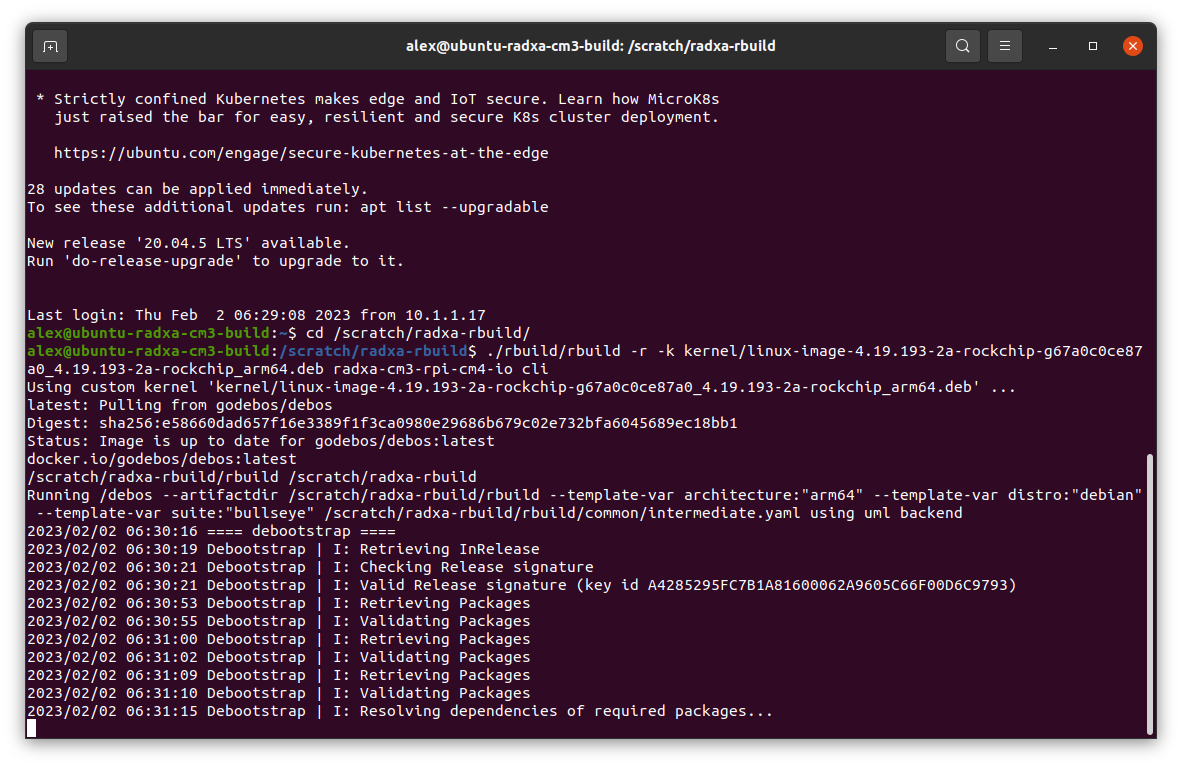
Task: Close the terminal window
Action: click(1133, 46)
